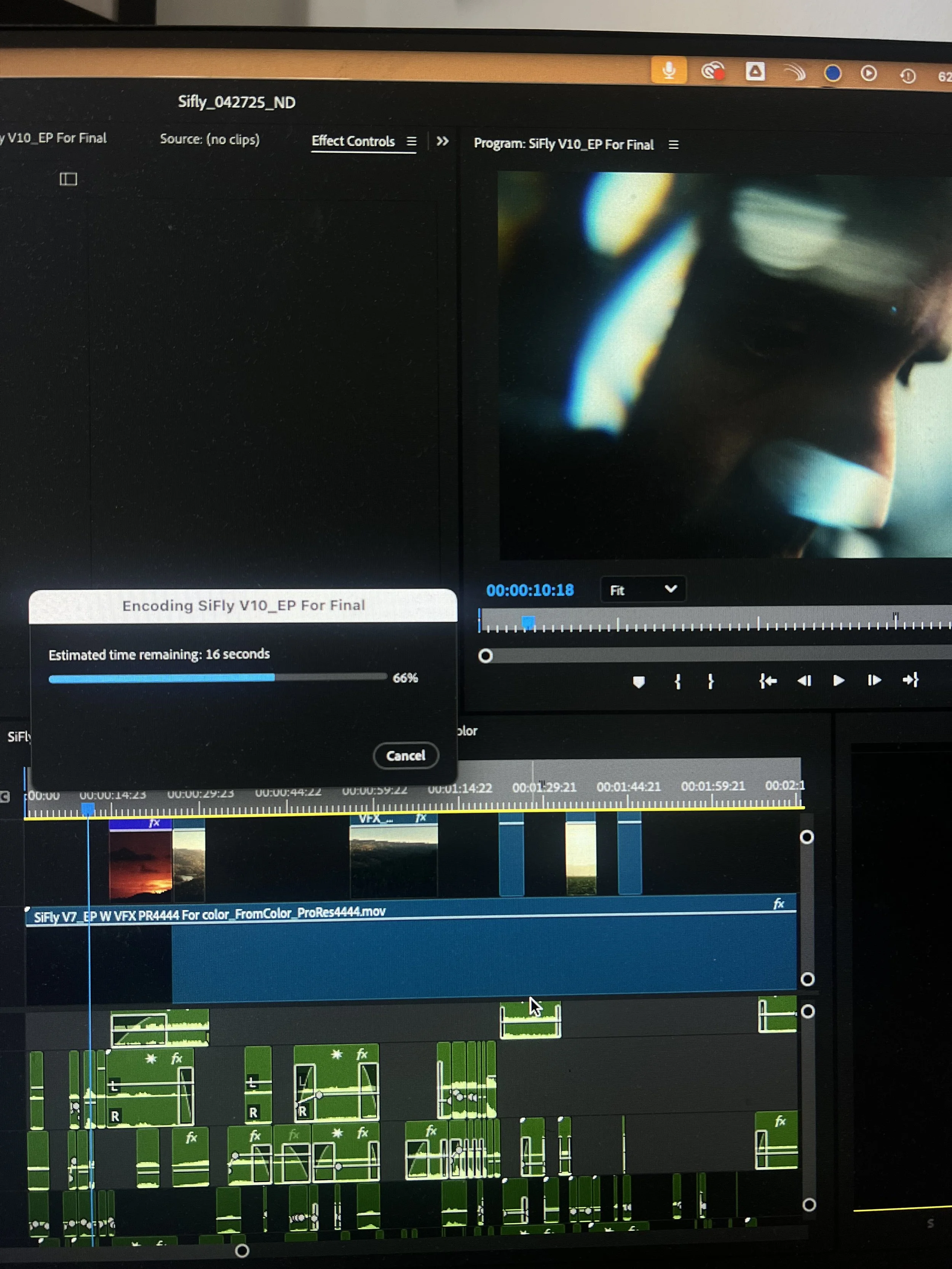
Task: Step forward one frame
Action: [874, 680]
